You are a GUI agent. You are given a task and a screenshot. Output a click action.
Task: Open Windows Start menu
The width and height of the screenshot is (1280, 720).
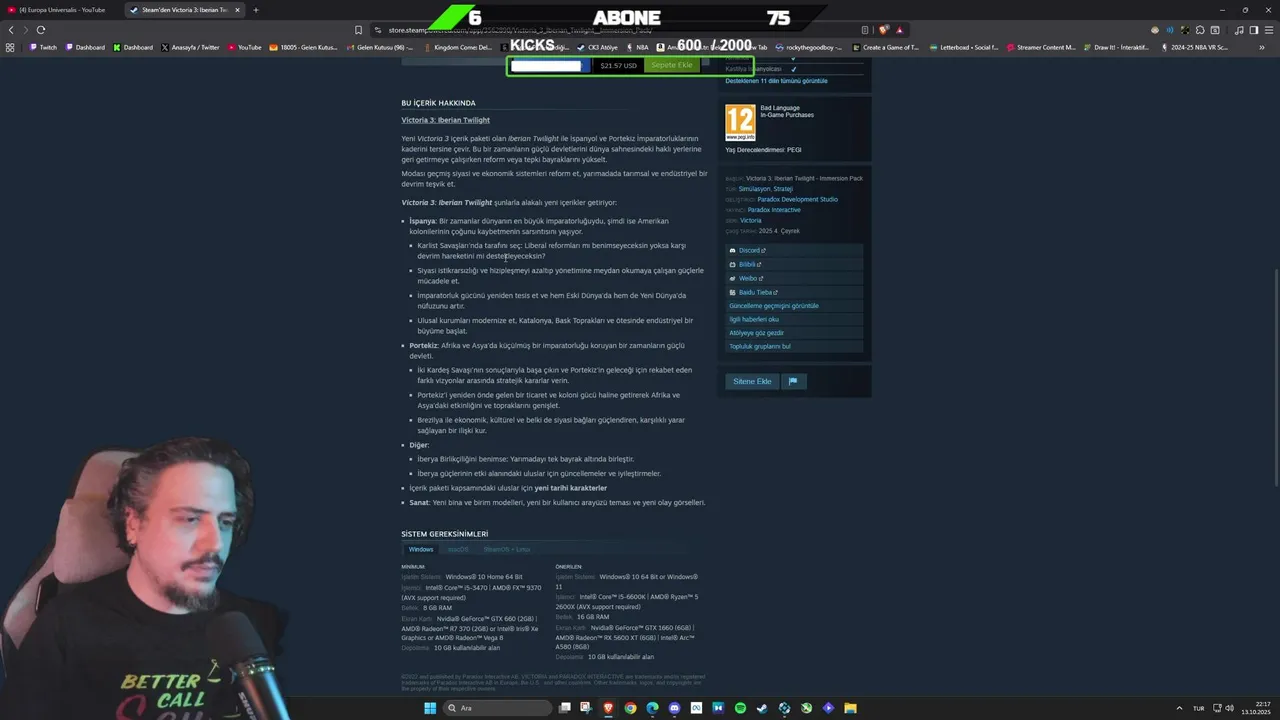pyautogui.click(x=430, y=708)
